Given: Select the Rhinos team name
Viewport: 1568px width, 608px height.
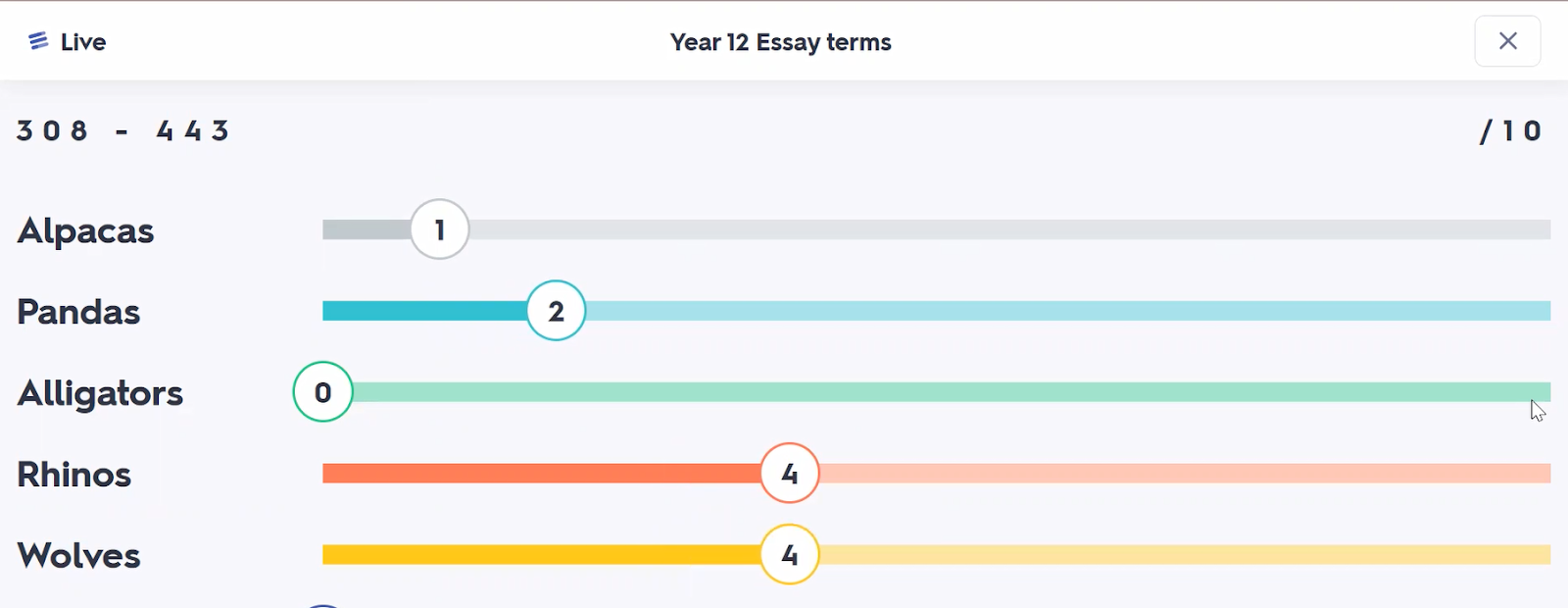Looking at the screenshot, I should pos(74,475).
